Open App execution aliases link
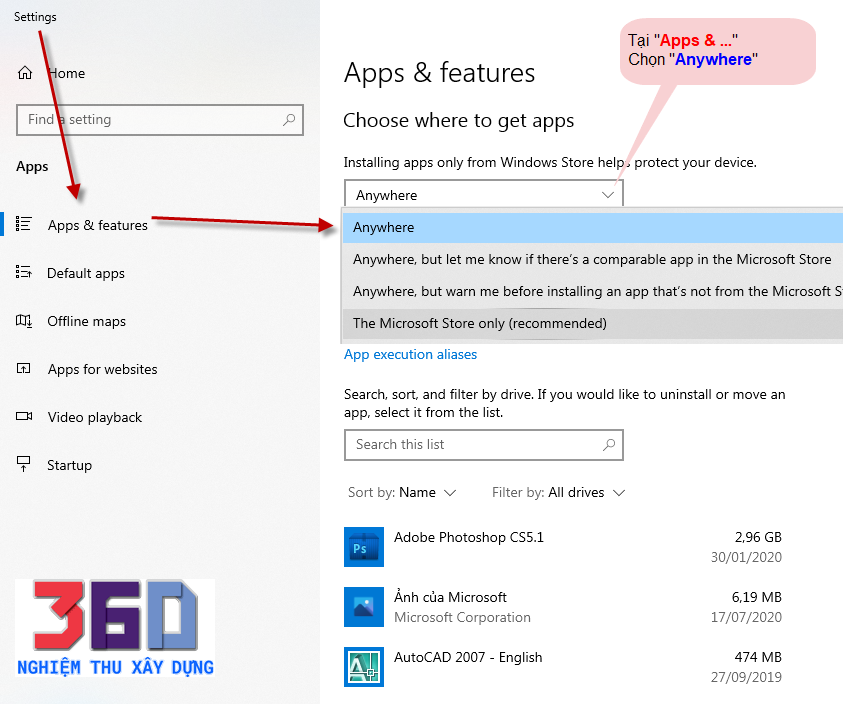843x704 pixels. (410, 354)
